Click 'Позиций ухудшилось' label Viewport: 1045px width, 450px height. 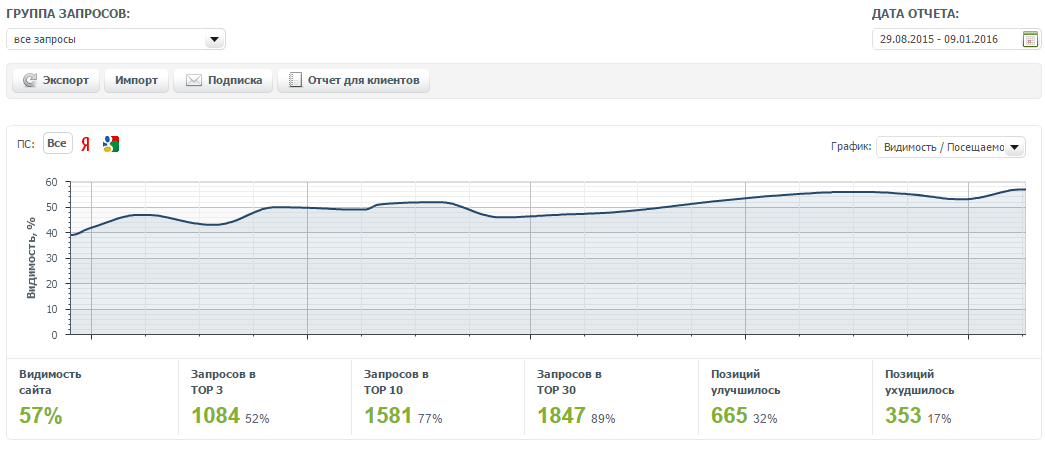coord(920,382)
